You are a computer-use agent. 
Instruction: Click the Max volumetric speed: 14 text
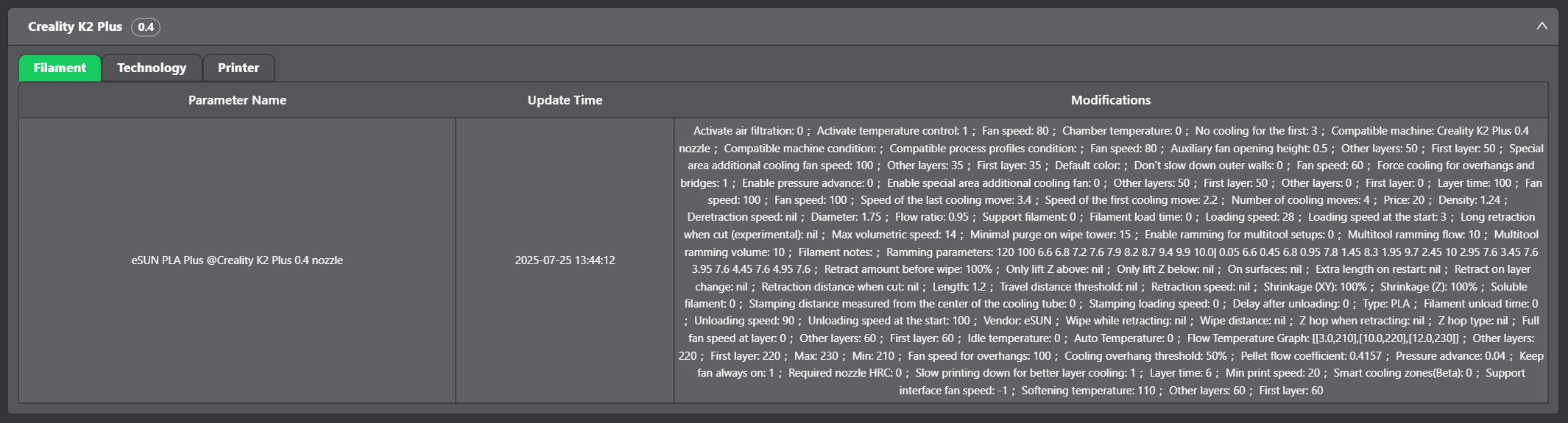click(894, 235)
